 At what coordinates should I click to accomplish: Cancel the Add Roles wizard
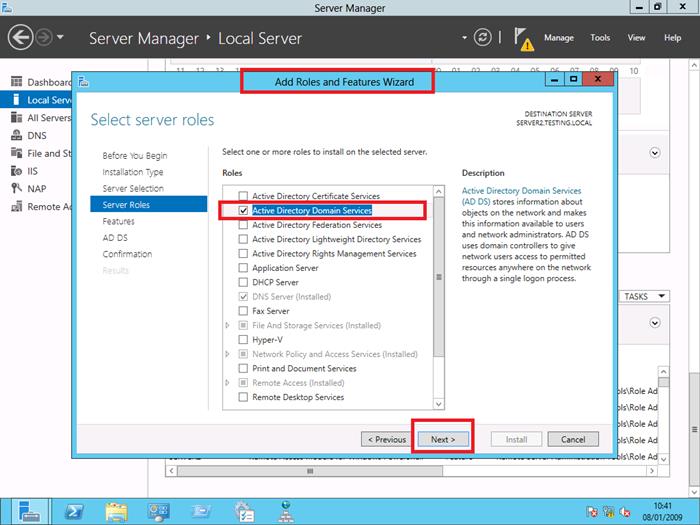[x=573, y=439]
